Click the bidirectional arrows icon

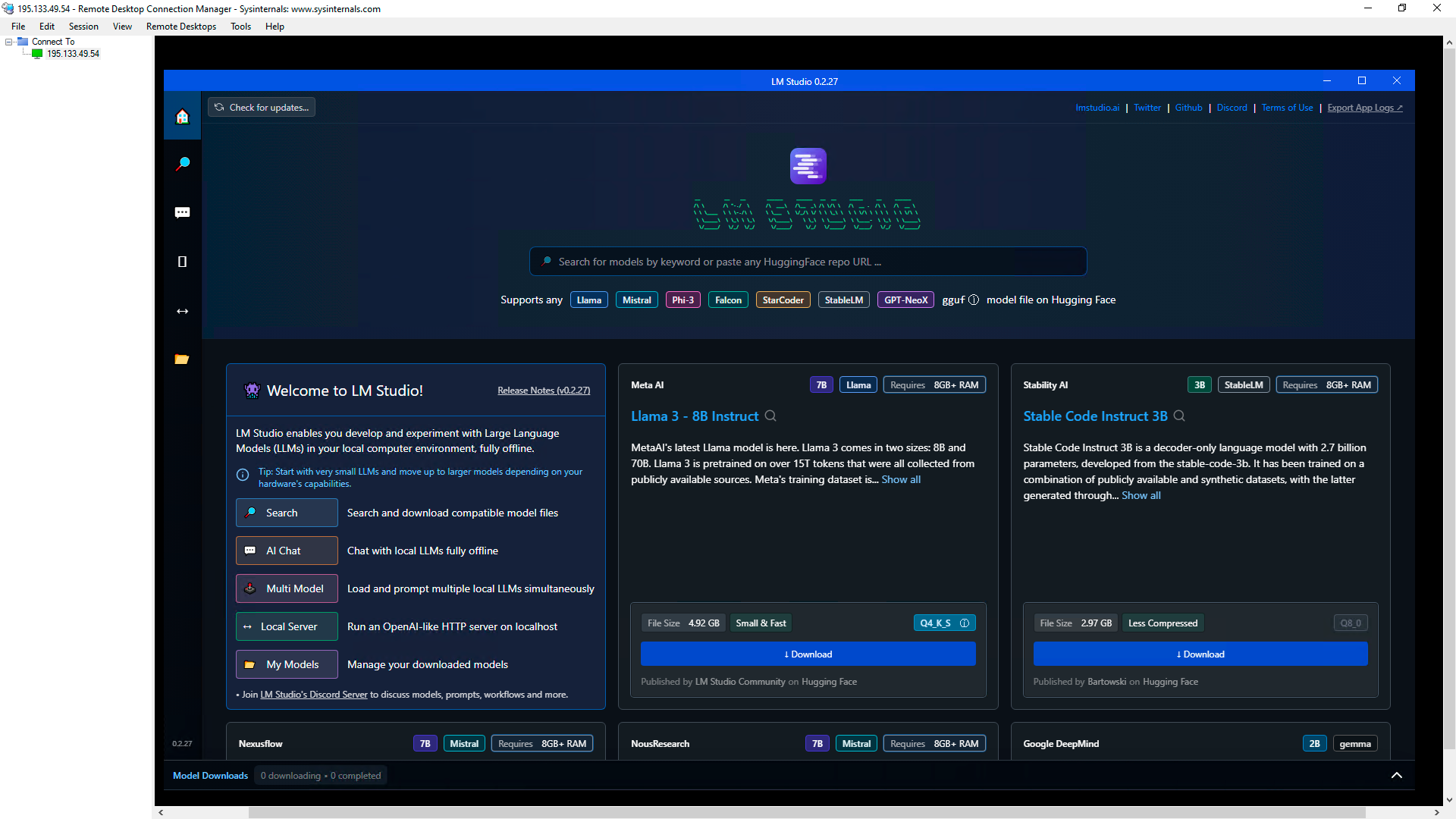pyautogui.click(x=182, y=311)
